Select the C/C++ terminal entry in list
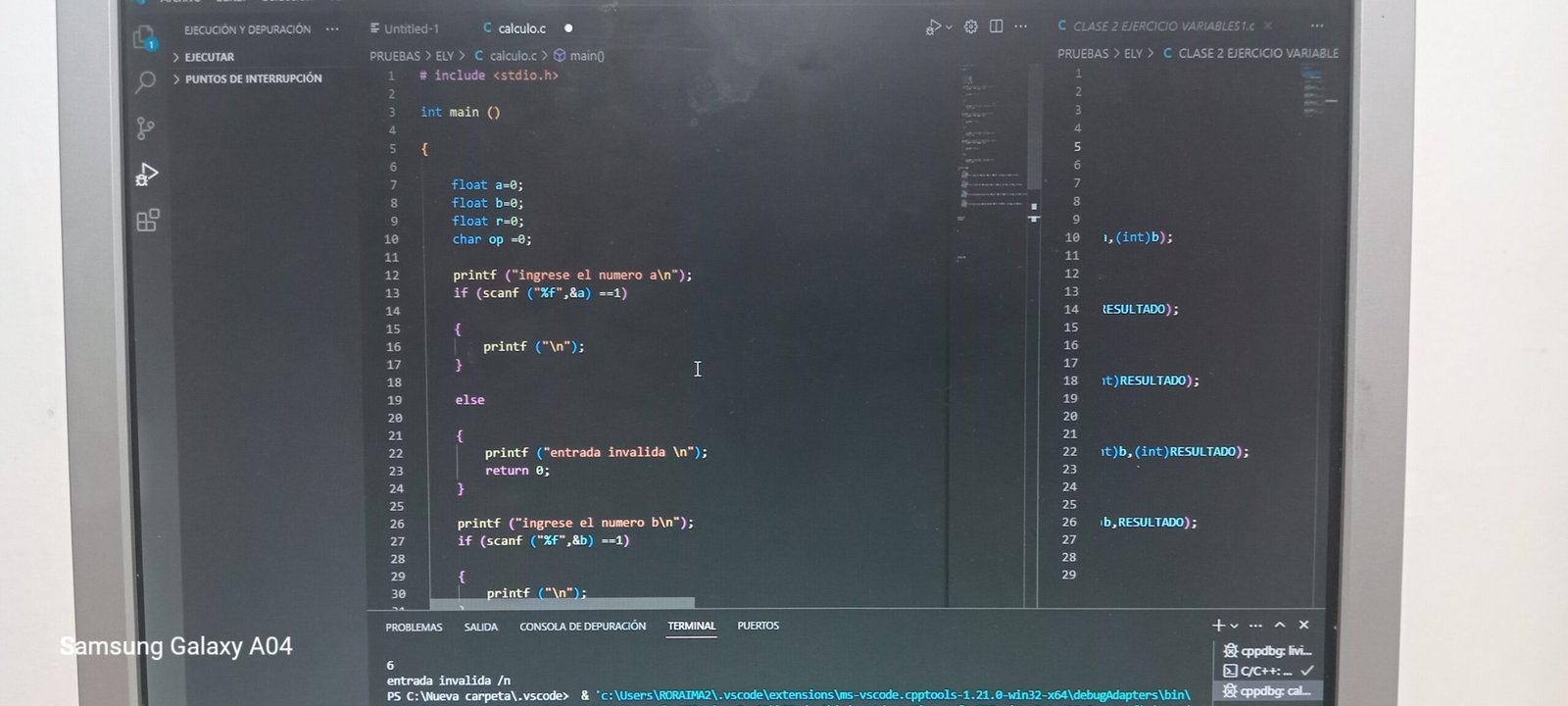 pyautogui.click(x=1264, y=671)
